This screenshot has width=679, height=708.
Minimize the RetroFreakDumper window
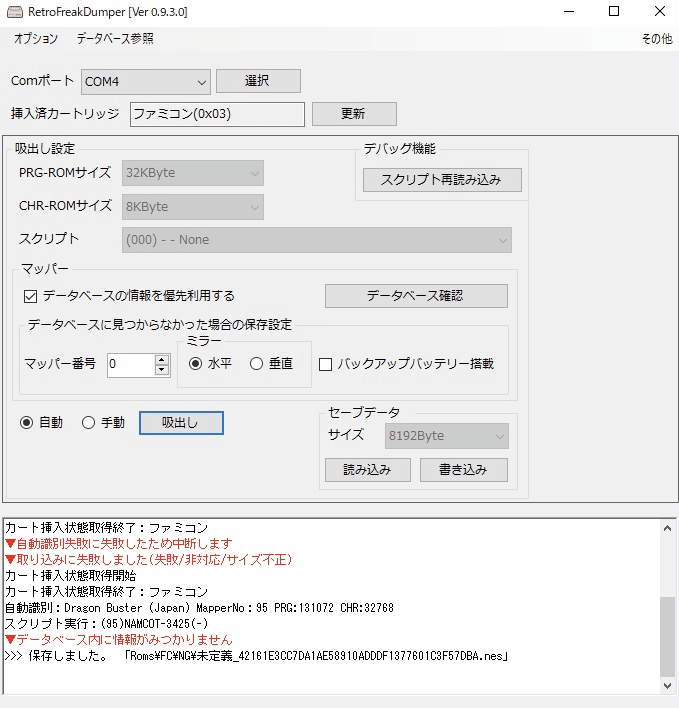(x=569, y=12)
